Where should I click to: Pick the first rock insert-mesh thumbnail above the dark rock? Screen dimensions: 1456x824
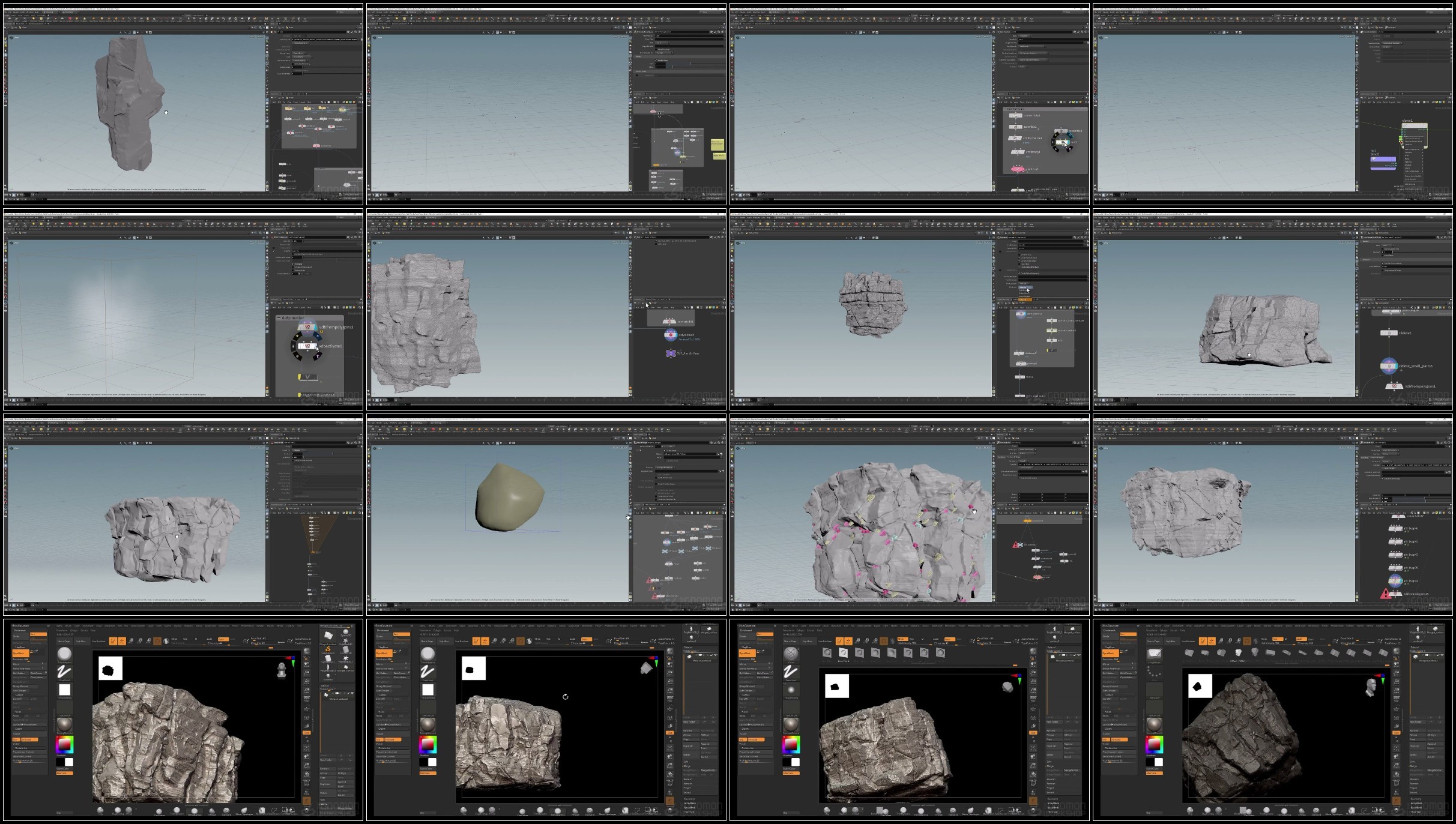1189,653
